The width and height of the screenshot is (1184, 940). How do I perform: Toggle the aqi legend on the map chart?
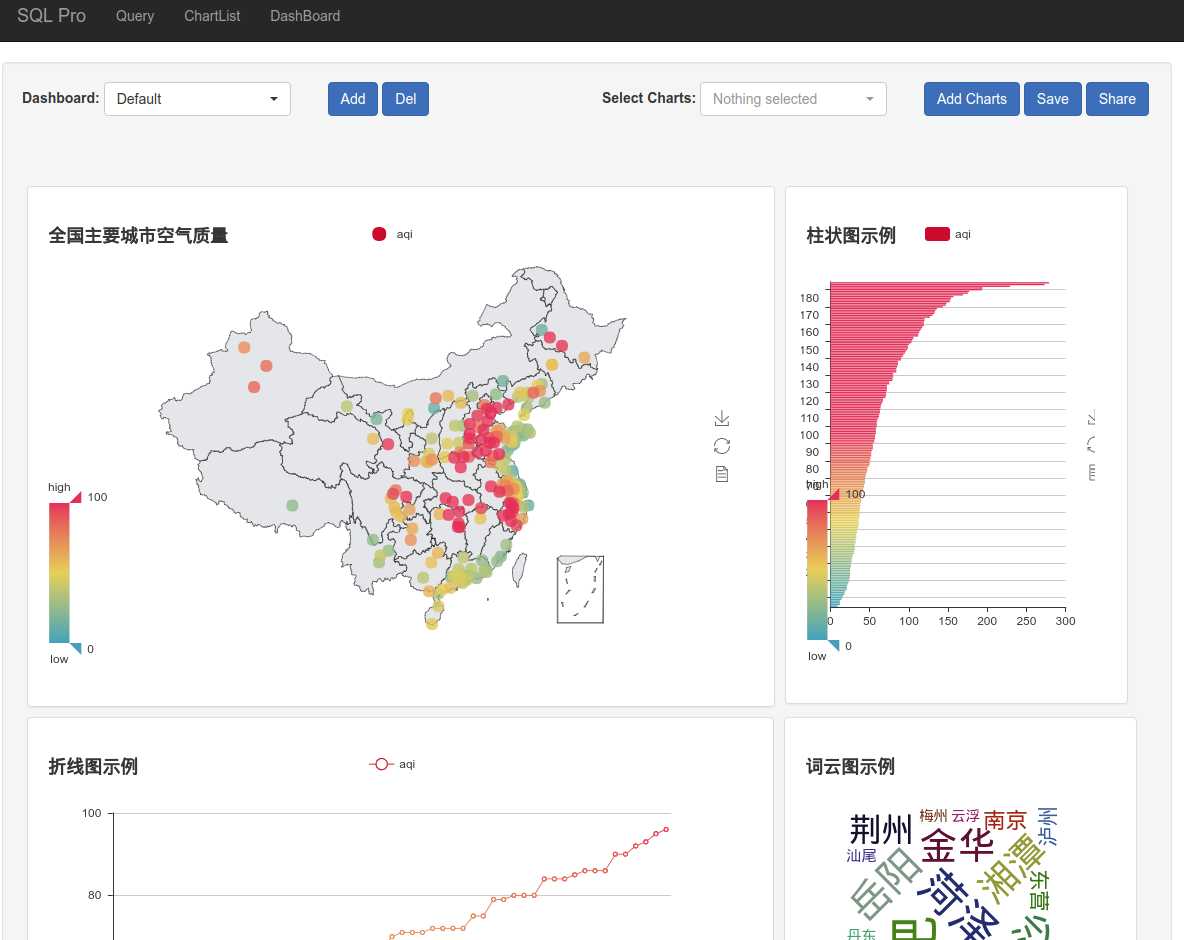coord(392,234)
